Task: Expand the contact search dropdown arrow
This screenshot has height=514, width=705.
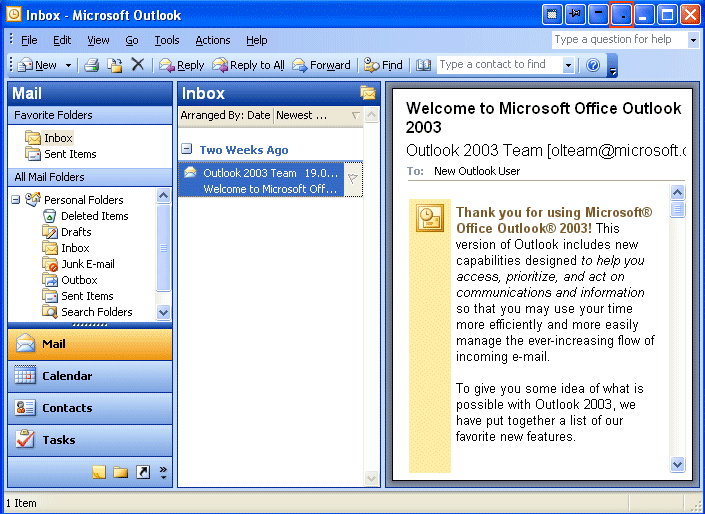Action: tap(568, 65)
